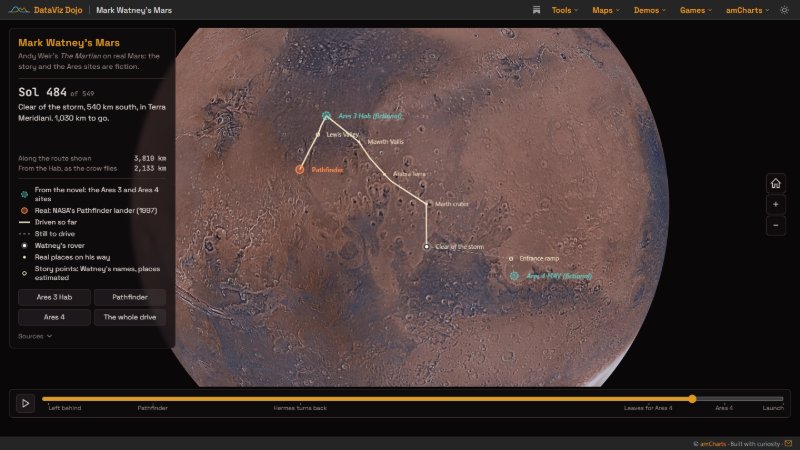This screenshot has height=450, width=800.
Task: Click the map home reset button
Action: point(776,183)
